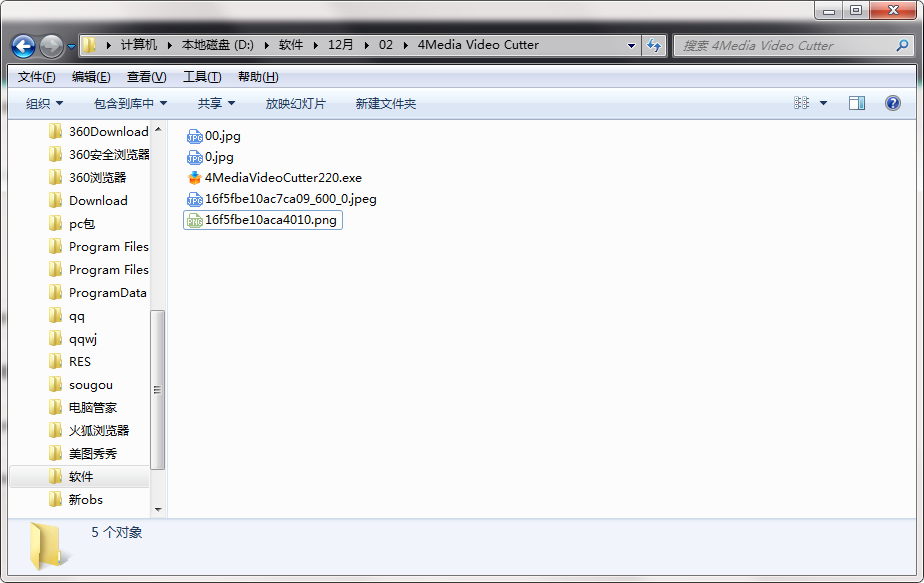The height and width of the screenshot is (583, 924).
Task: Open the 组织 dropdown
Action: 44,104
